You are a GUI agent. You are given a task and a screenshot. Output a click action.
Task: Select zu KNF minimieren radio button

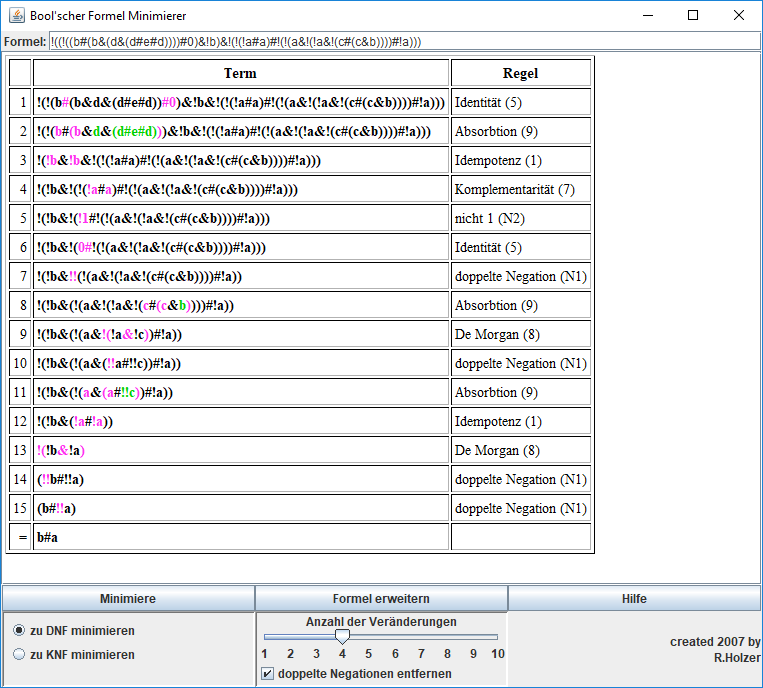tap(19, 655)
